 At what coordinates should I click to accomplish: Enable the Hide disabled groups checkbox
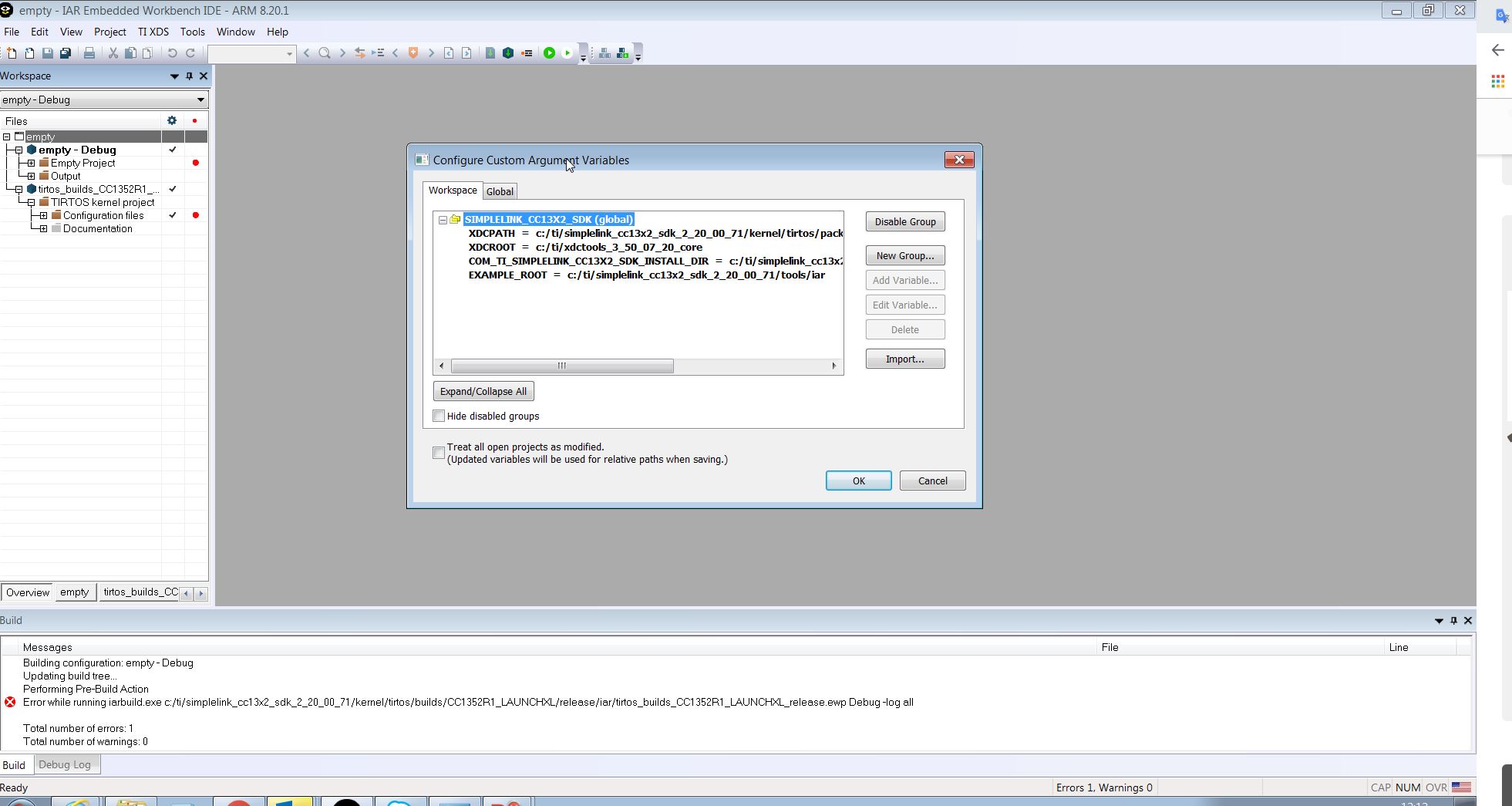click(x=439, y=416)
